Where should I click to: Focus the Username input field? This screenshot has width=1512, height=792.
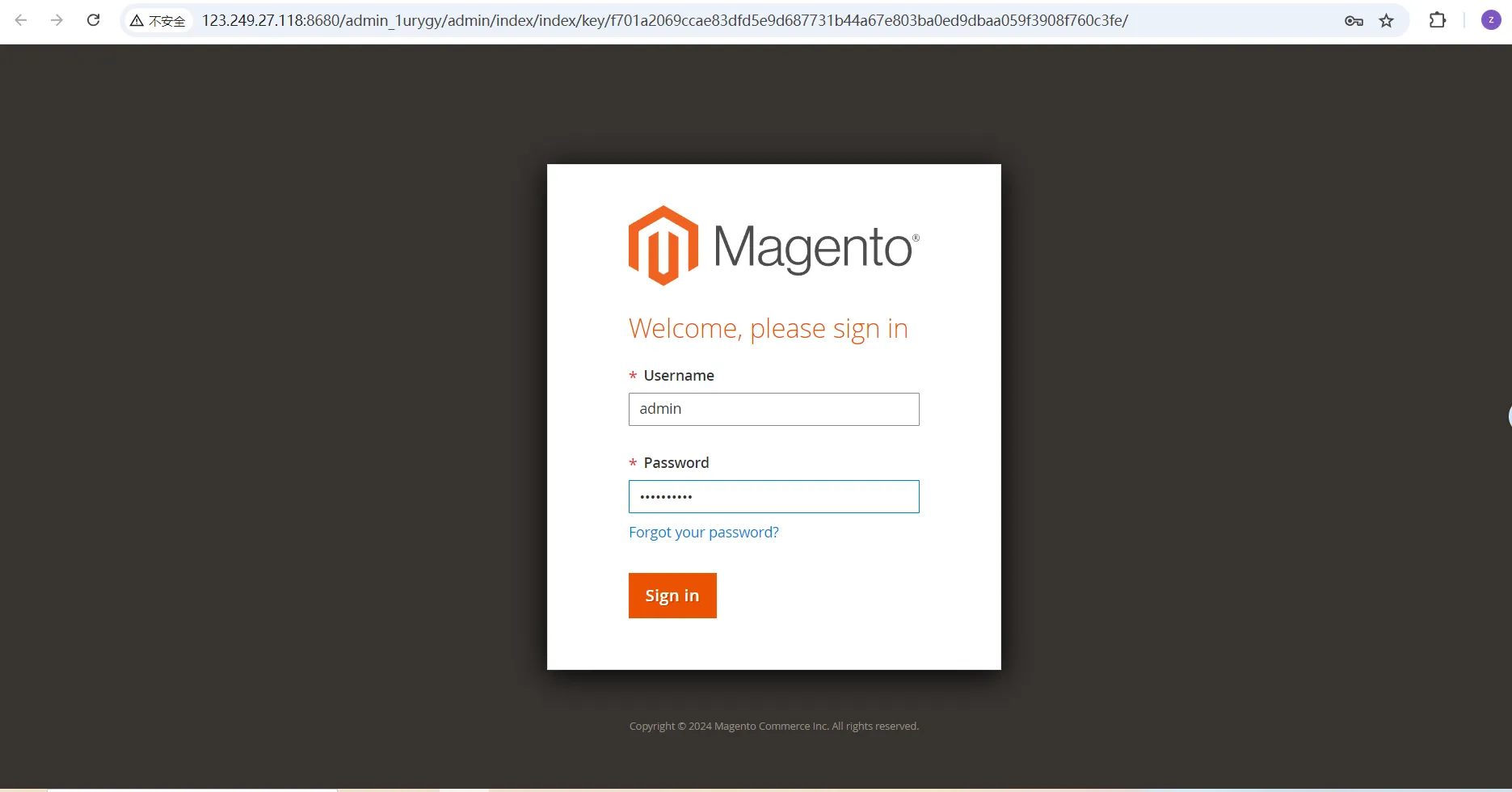774,409
